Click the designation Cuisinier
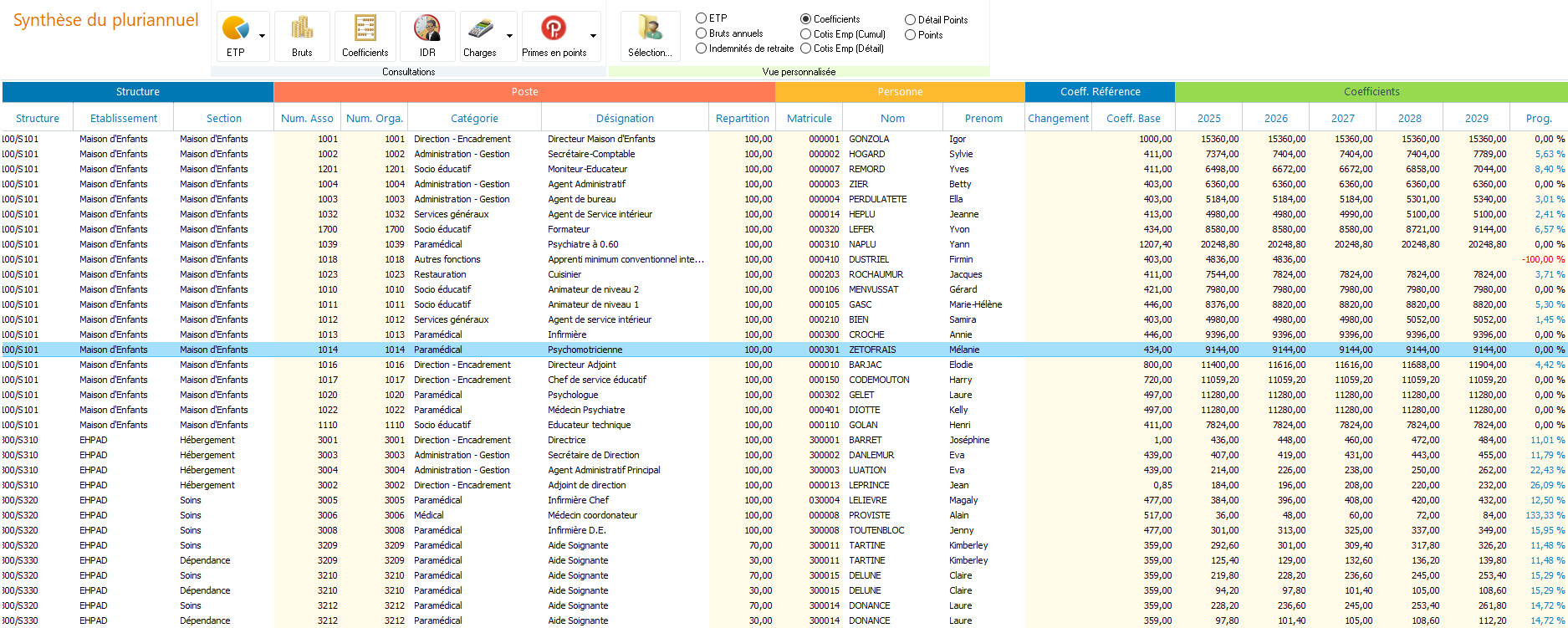Viewport: 1568px width, 628px height. pos(564,274)
